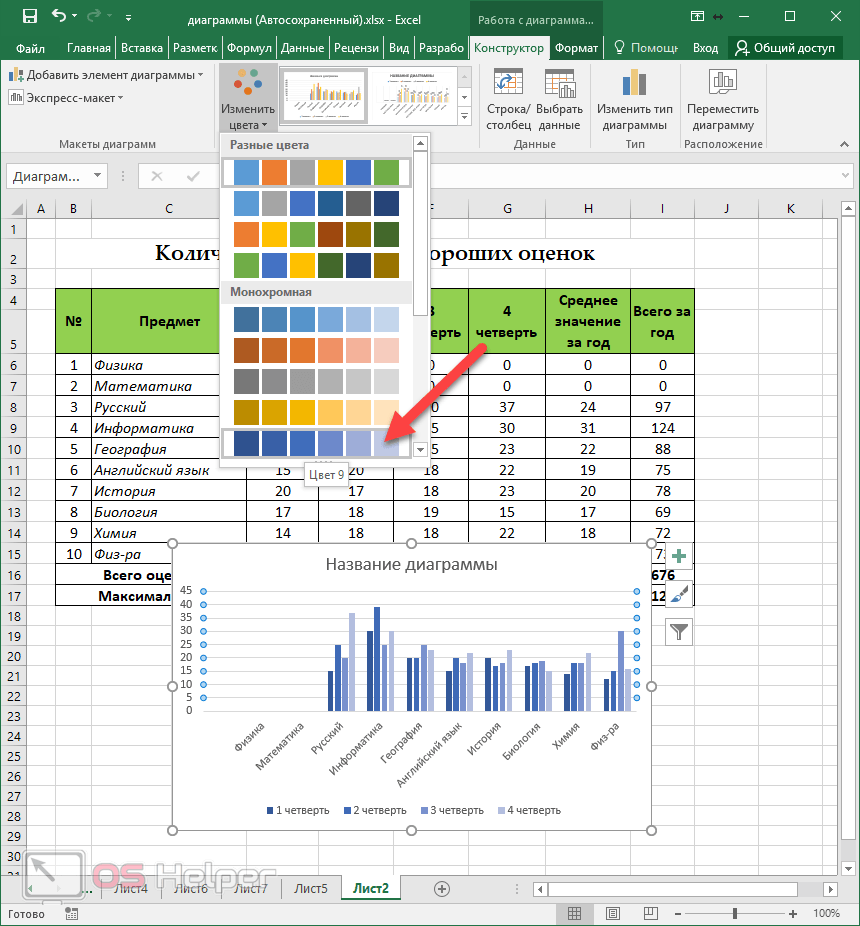
Task: Switch to sheet Лист2
Action: [371, 888]
